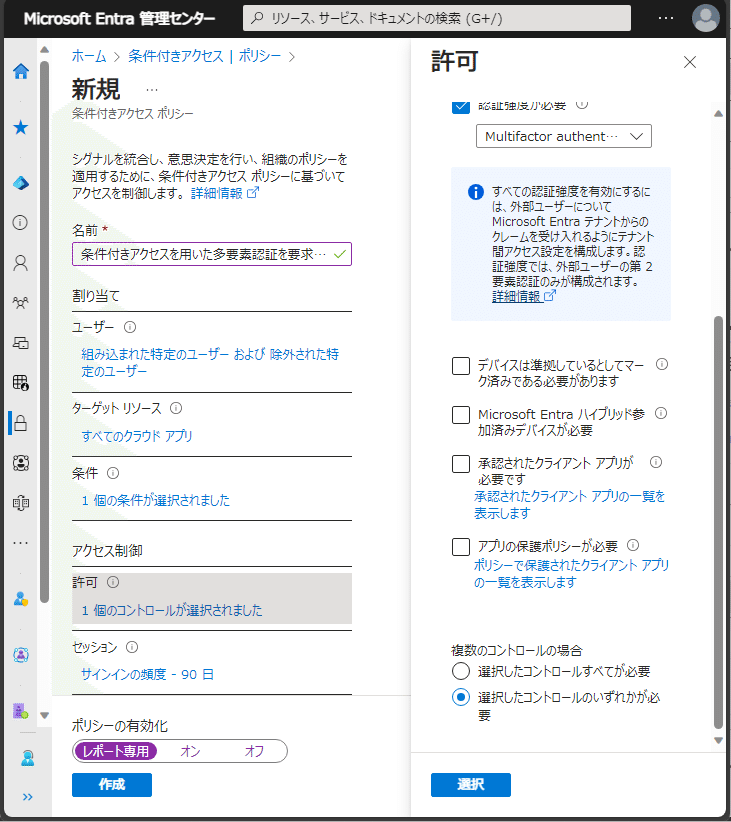Open Identity Governance icon in sidebar
731x822 pixels.
tap(20, 463)
